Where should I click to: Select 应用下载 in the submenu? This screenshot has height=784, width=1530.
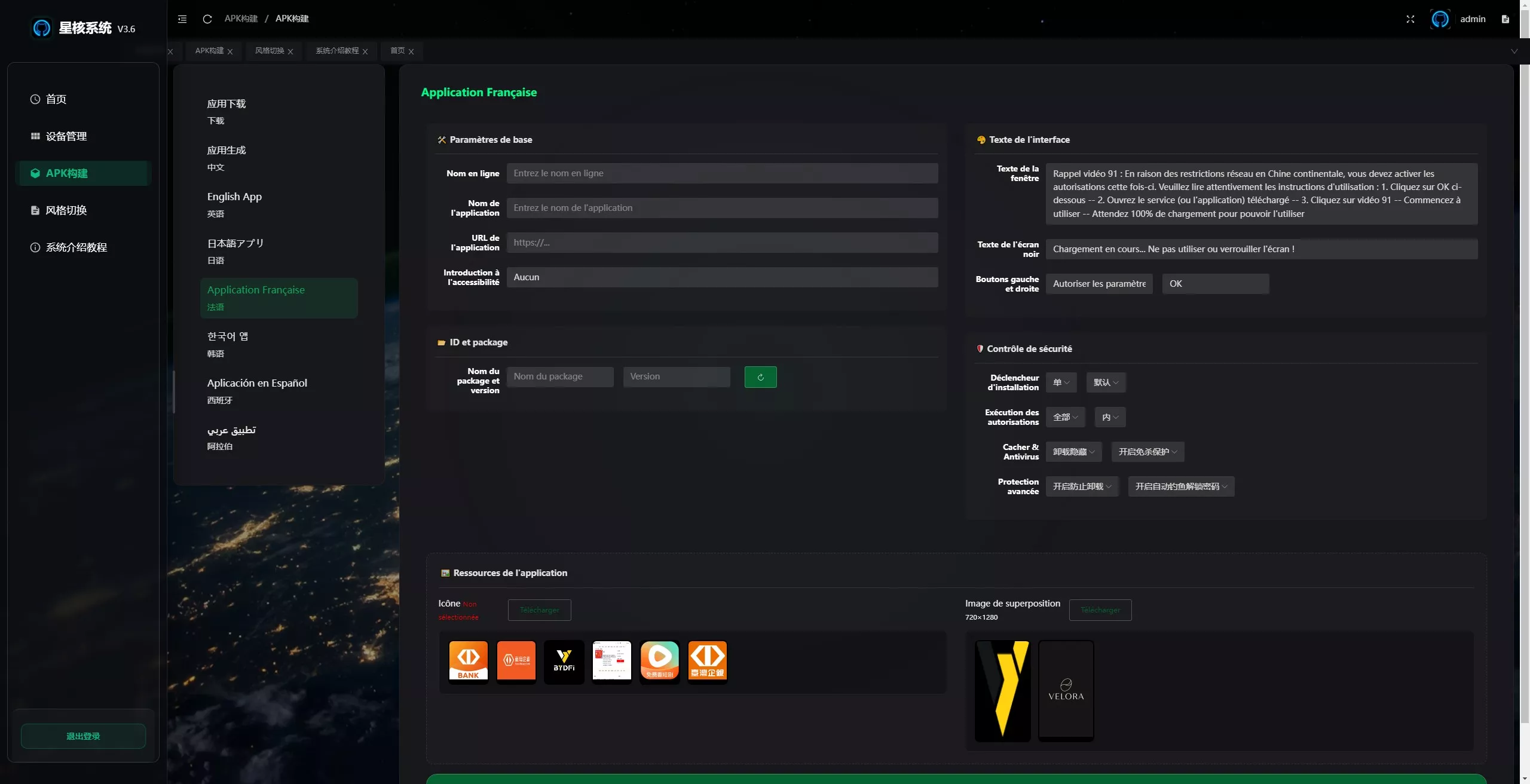point(279,112)
